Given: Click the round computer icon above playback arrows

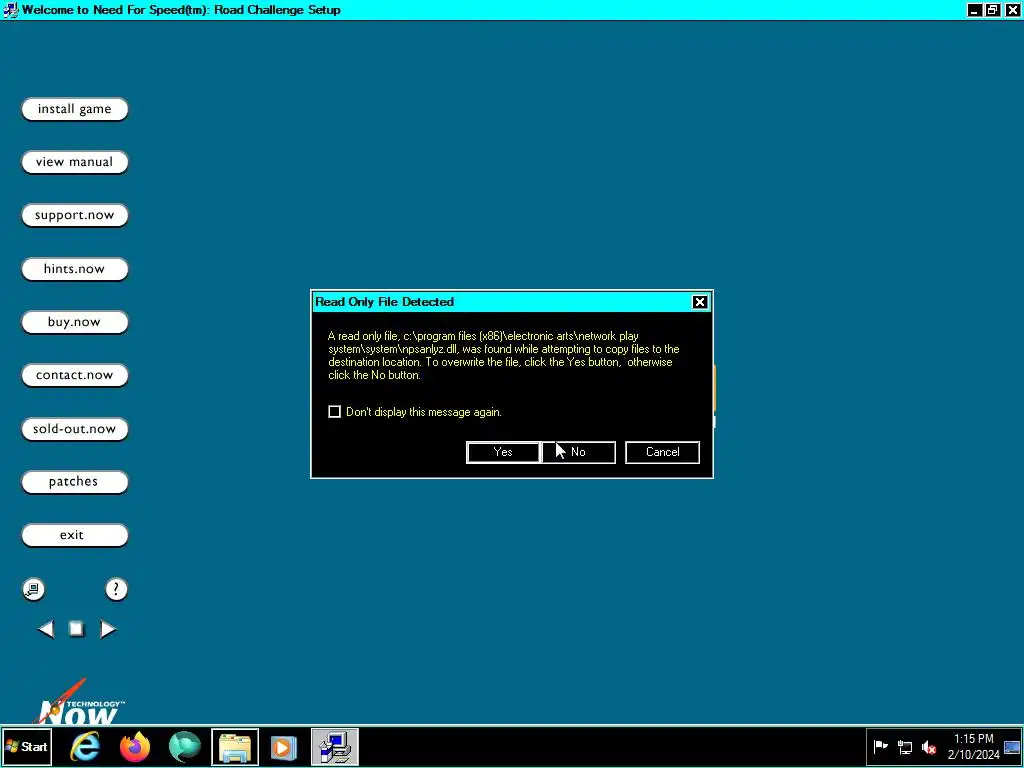Looking at the screenshot, I should (x=33, y=589).
